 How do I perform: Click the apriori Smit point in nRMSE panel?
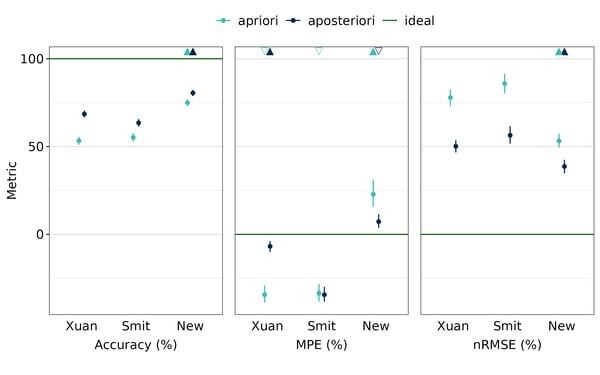pyautogui.click(x=505, y=83)
